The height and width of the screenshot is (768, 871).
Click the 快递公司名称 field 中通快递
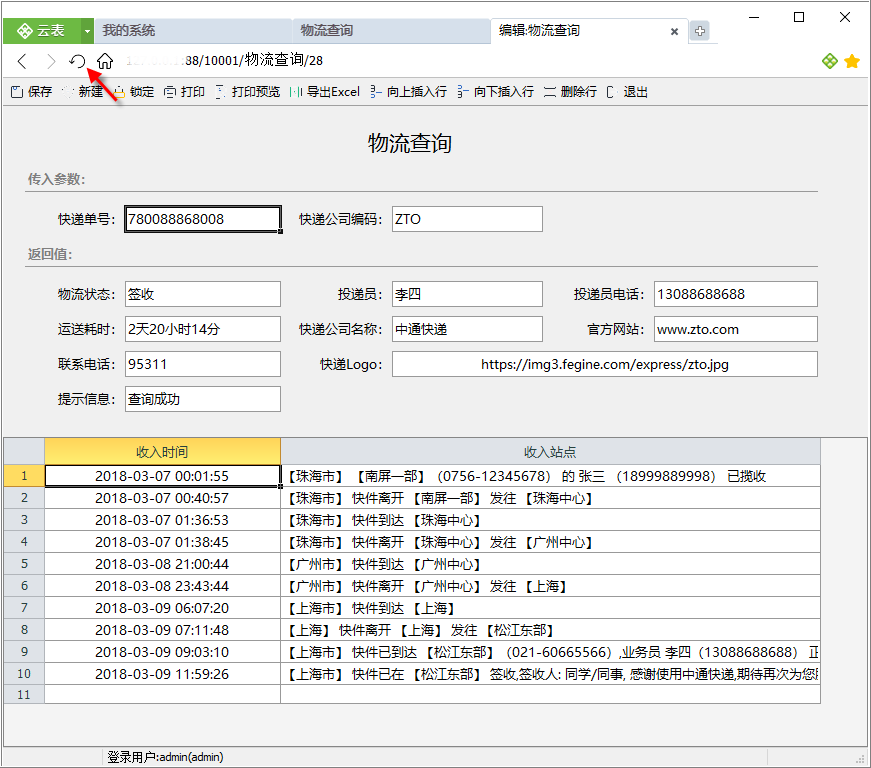[467, 329]
